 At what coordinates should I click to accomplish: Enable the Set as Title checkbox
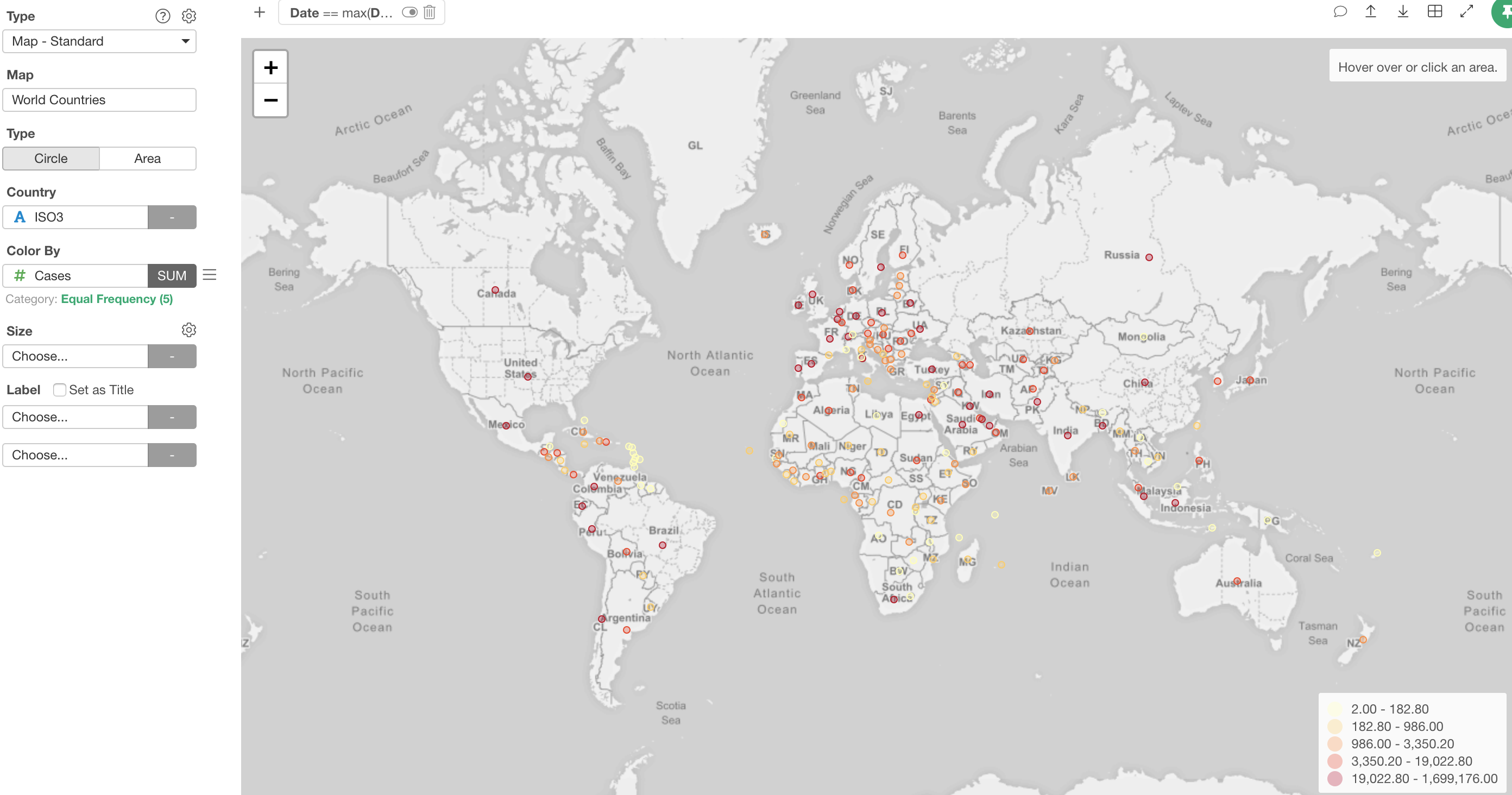click(59, 389)
